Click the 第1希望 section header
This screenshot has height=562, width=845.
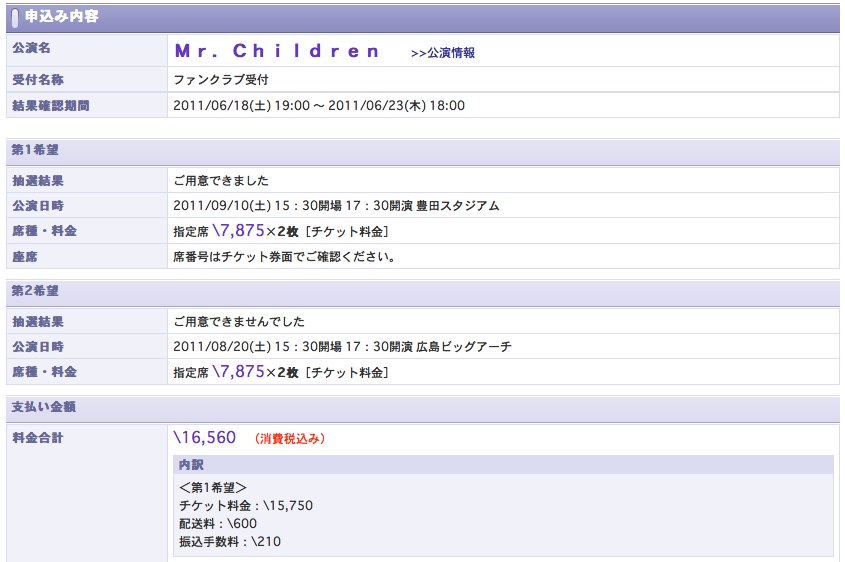tap(35, 150)
